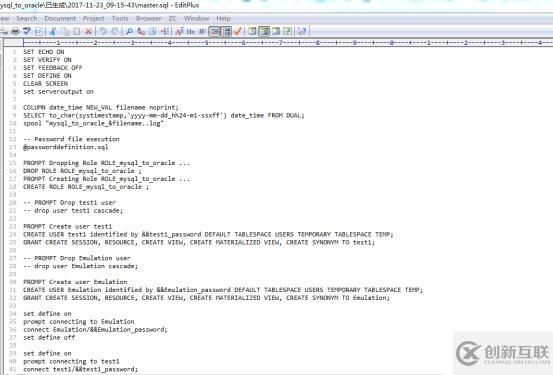Click the 'CREATE ROLE ROLE_mysql_to_oracle ;' line

(x=86, y=187)
